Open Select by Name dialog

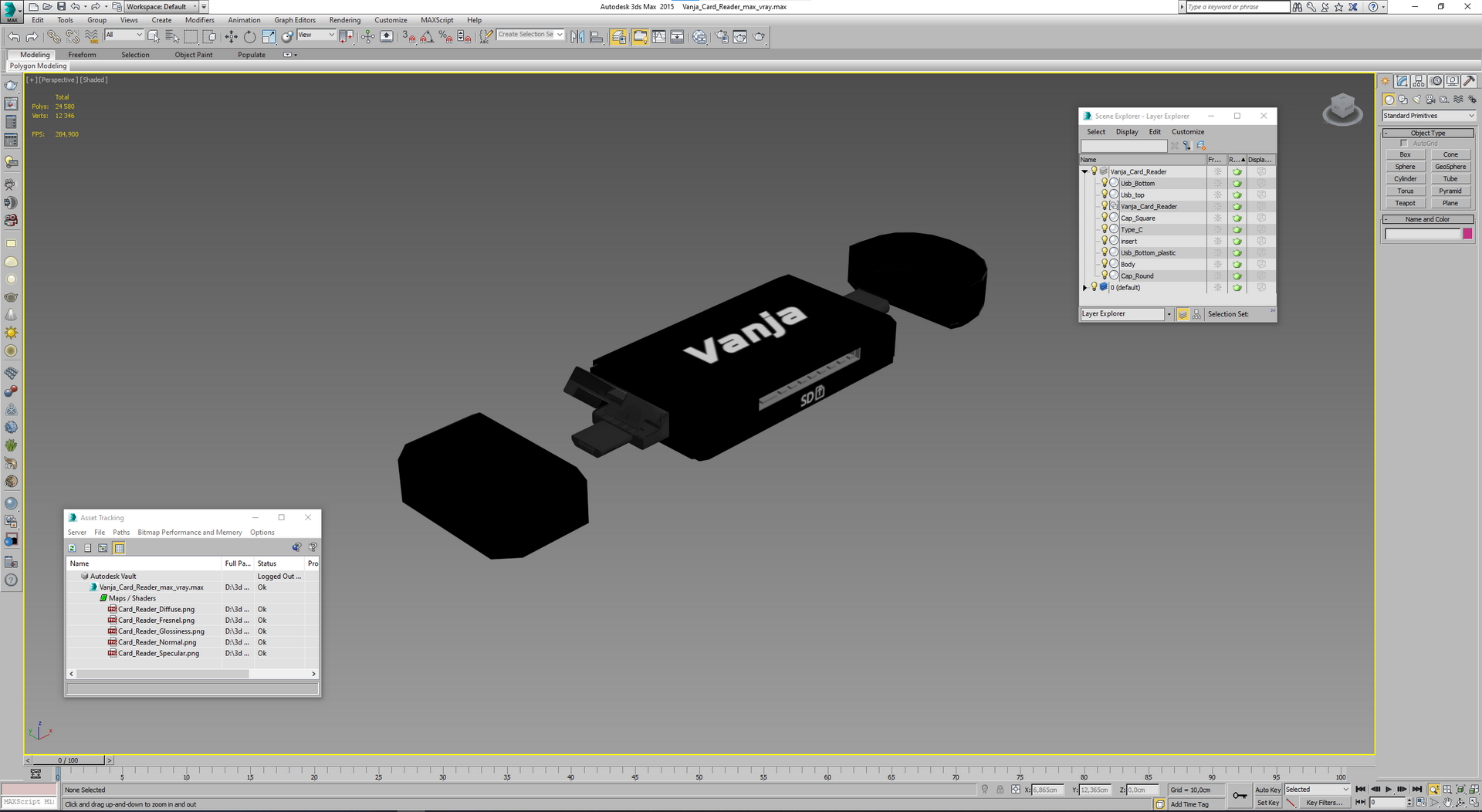[171, 36]
